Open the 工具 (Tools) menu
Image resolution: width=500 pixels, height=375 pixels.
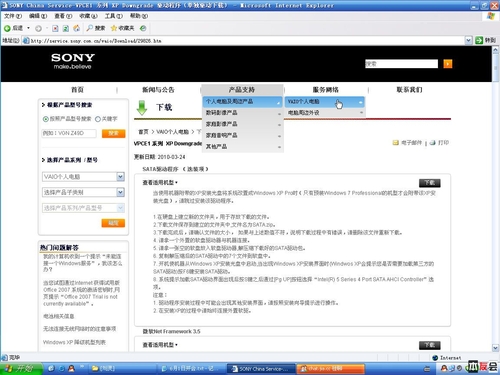coord(113,16)
